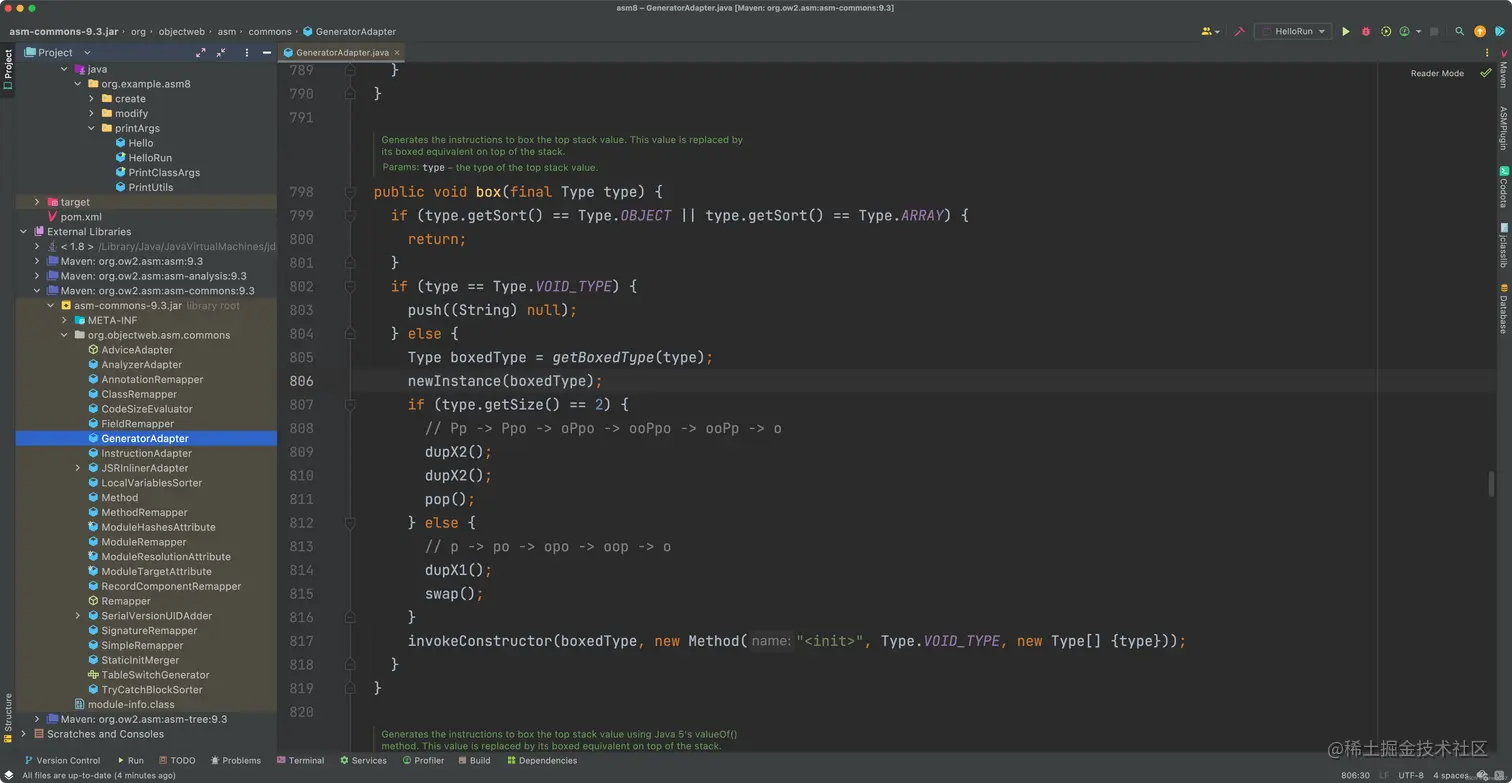Viewport: 1512px width, 783px height.
Task: Open the TODO tool tab
Action: point(177,760)
